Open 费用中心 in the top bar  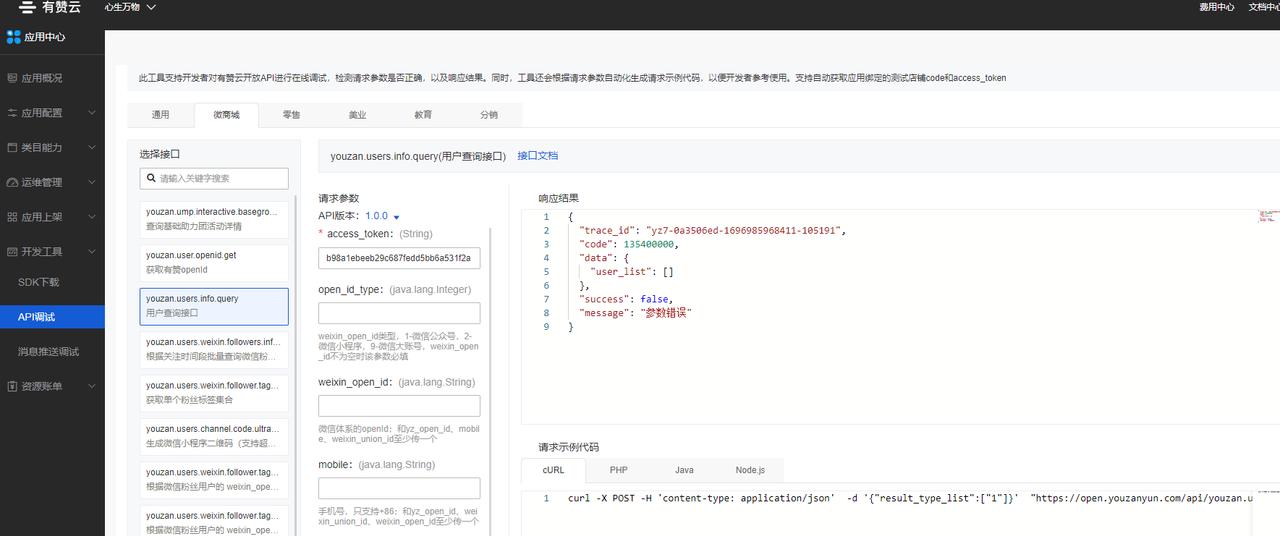pos(1219,7)
